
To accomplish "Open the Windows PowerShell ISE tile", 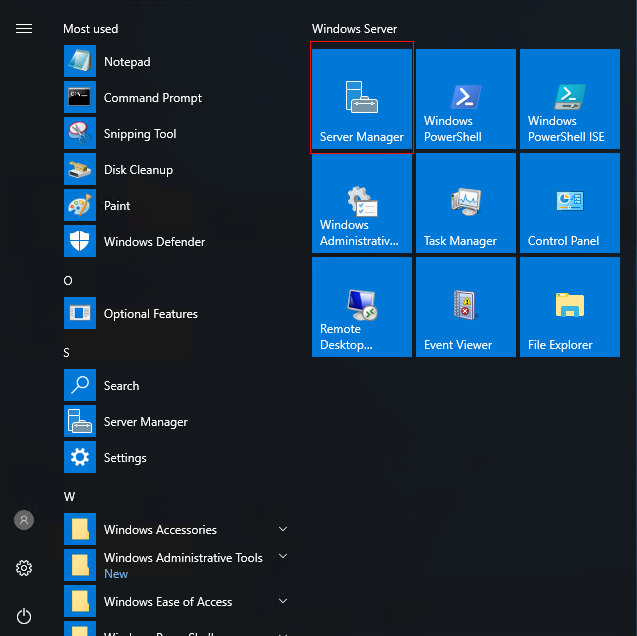I will pyautogui.click(x=570, y=99).
